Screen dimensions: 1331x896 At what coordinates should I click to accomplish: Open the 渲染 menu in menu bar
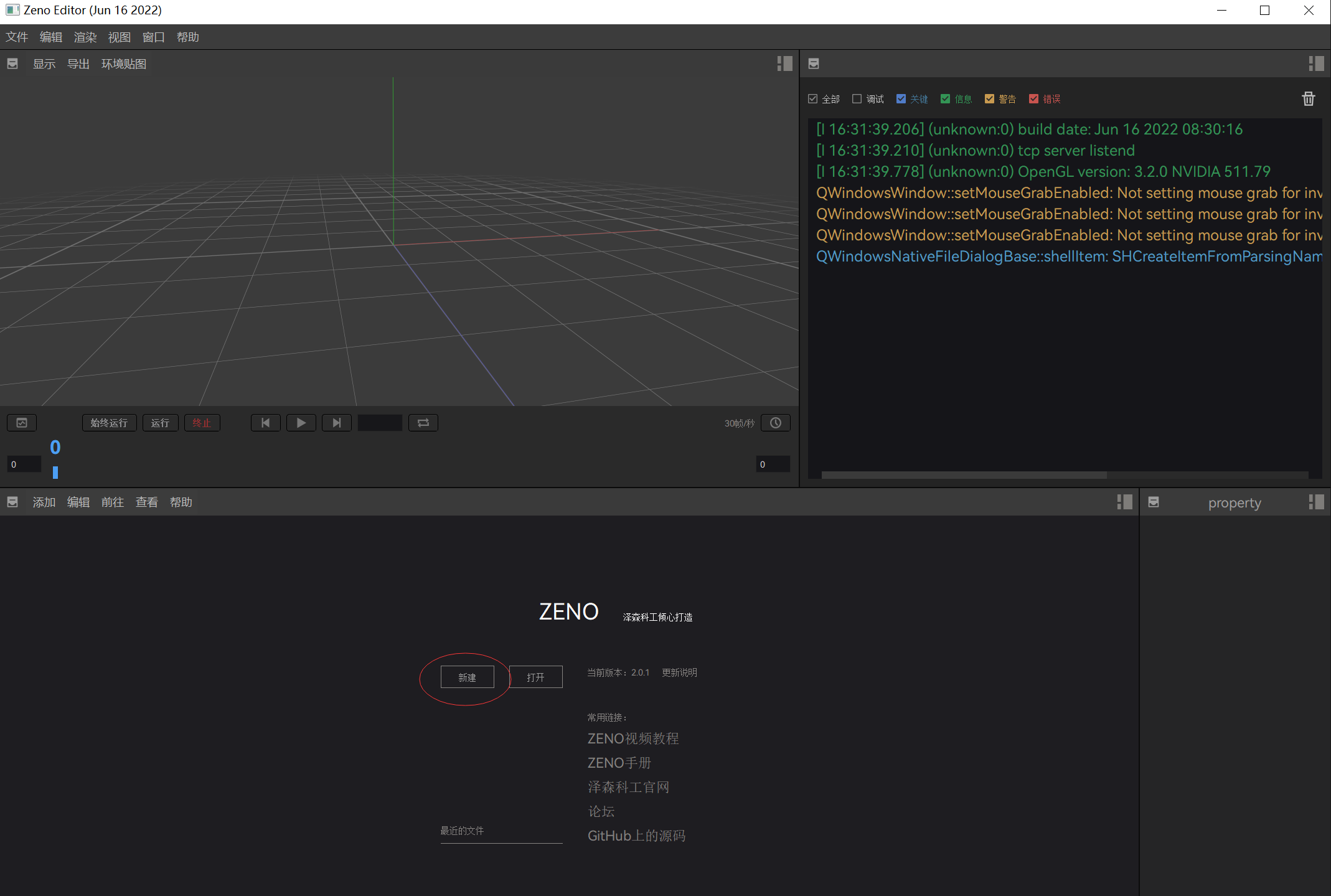point(85,37)
